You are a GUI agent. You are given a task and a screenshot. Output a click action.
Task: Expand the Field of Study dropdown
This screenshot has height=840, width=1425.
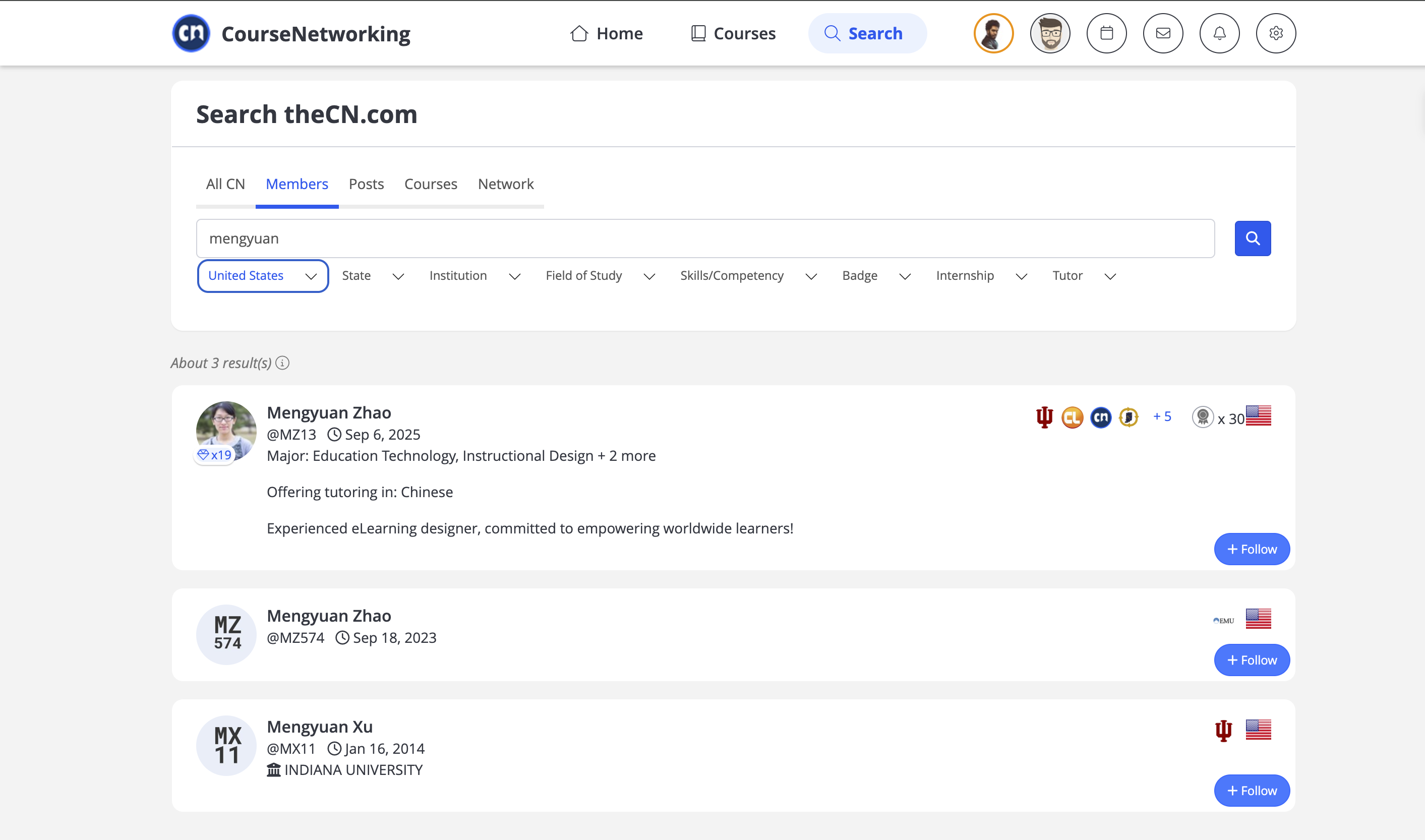coord(600,276)
